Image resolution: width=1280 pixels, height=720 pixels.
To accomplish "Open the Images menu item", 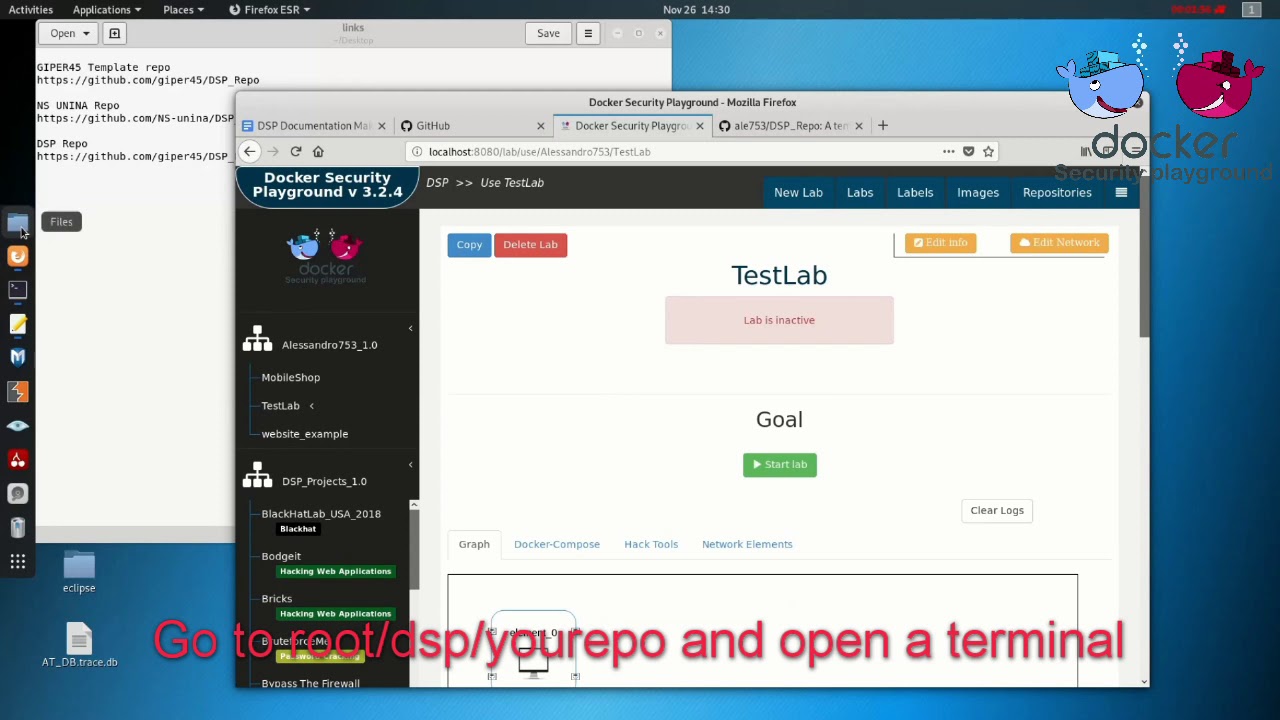I will (978, 192).
